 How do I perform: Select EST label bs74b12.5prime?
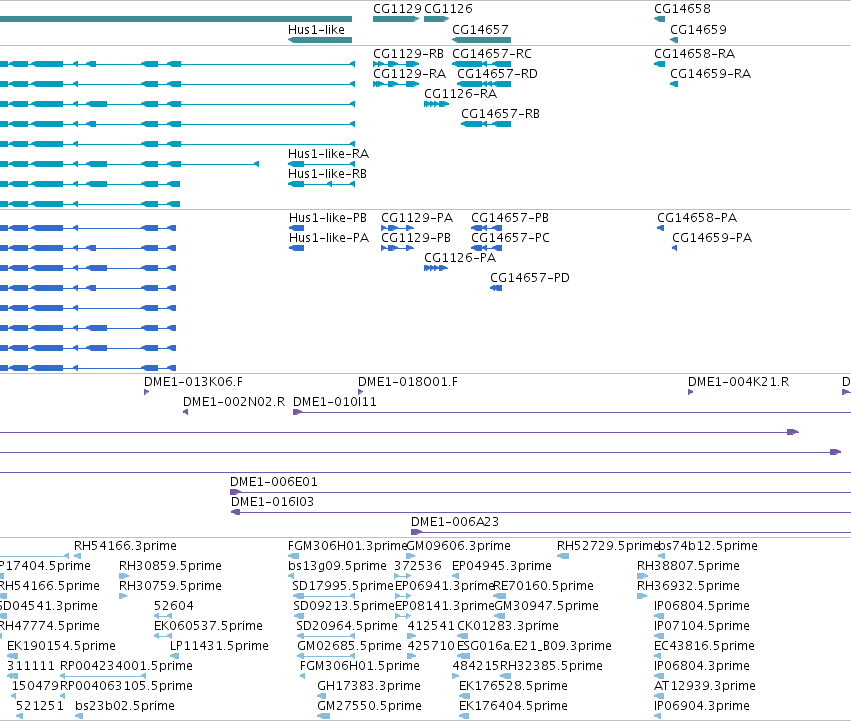pos(708,546)
